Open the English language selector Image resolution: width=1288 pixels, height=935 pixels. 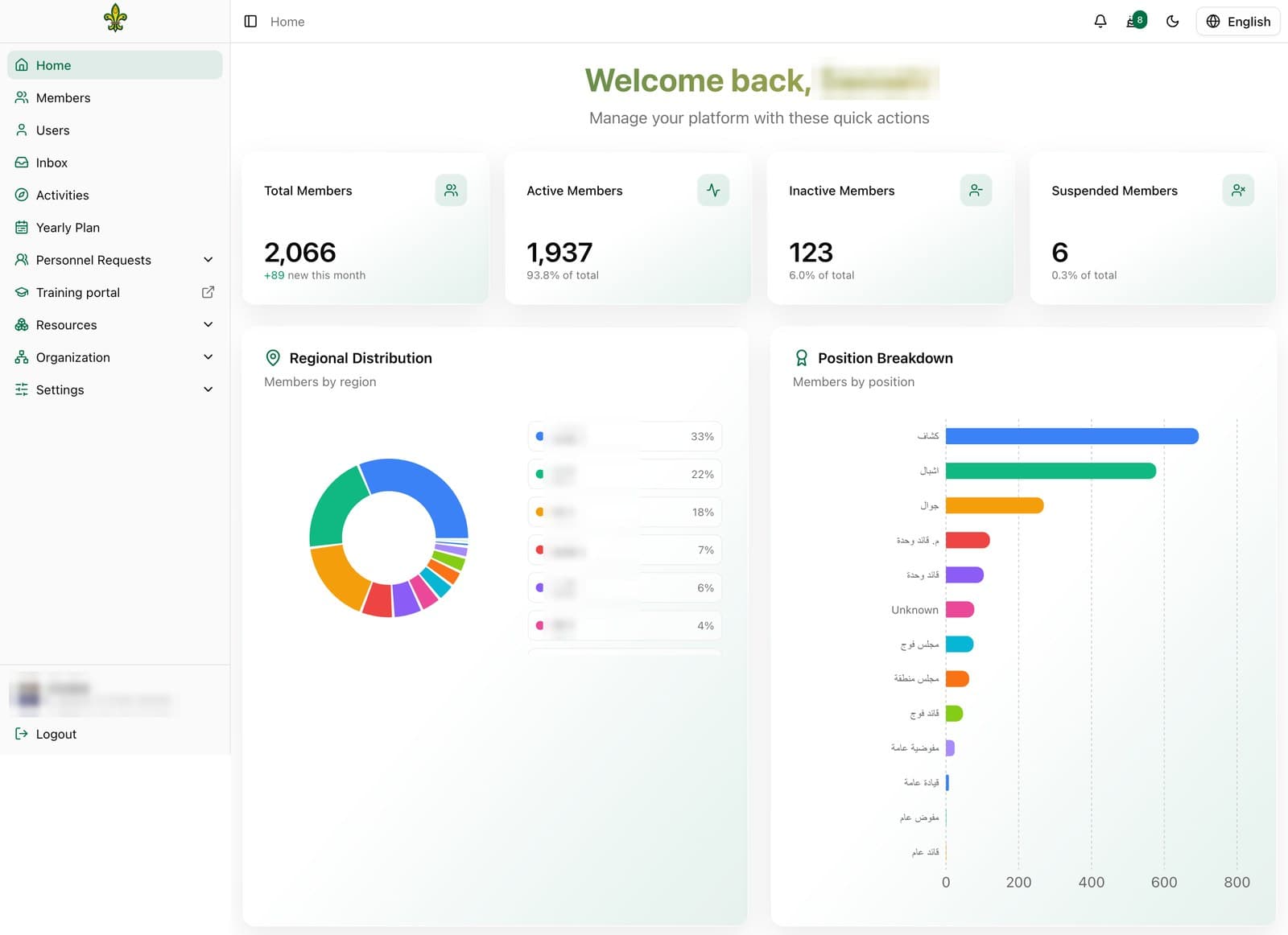(x=1238, y=22)
